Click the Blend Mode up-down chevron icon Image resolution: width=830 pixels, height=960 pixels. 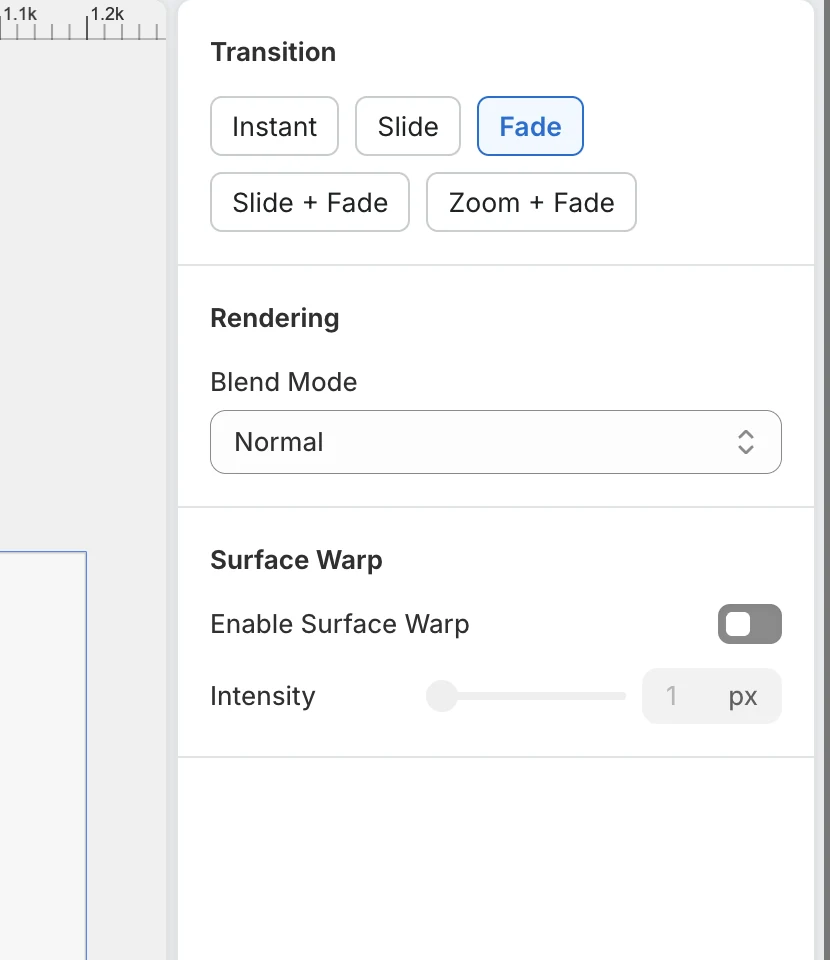pos(746,442)
